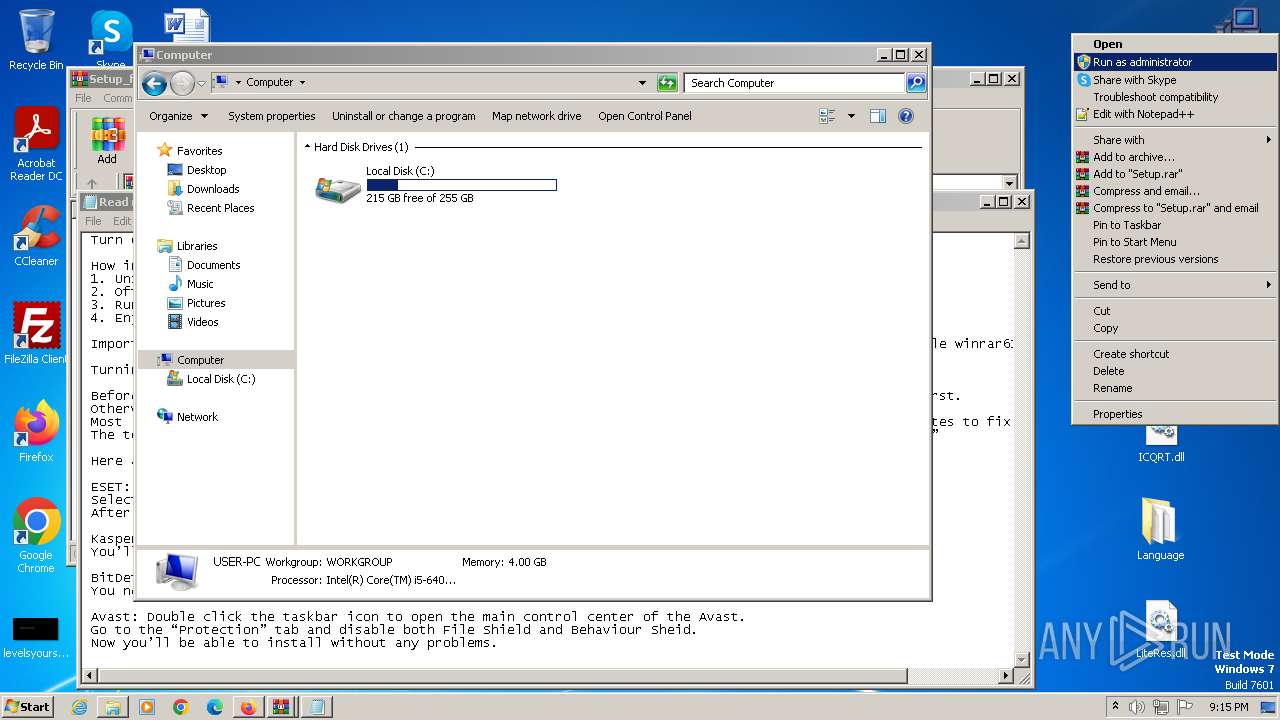This screenshot has width=1280, height=720.
Task: Launch CCleaner desktop shortcut
Action: (37, 236)
